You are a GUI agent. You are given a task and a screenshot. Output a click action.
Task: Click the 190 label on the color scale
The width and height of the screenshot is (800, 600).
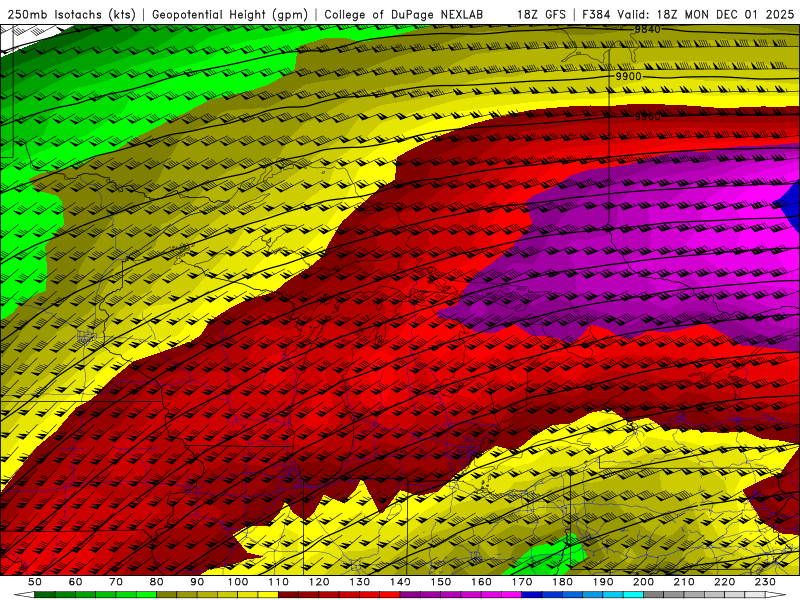pyautogui.click(x=603, y=582)
